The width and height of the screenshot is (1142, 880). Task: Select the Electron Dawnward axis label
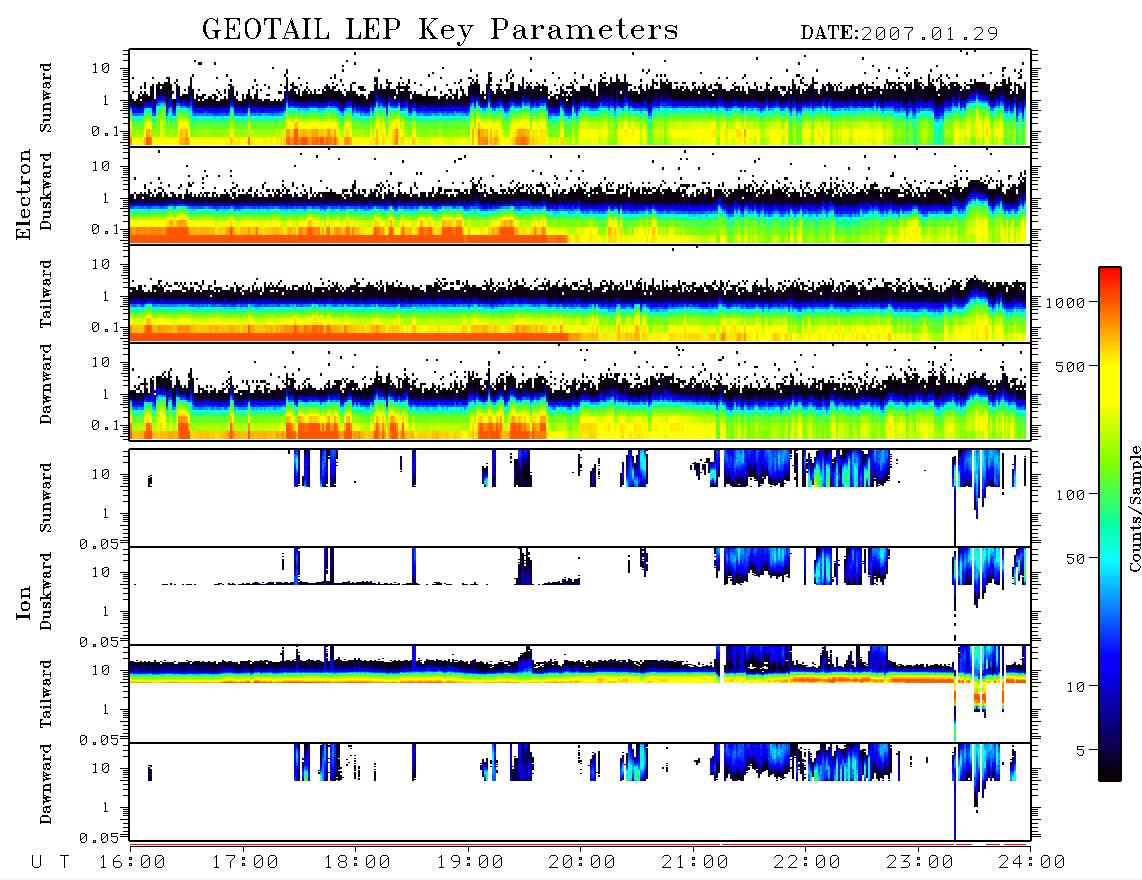46,384
